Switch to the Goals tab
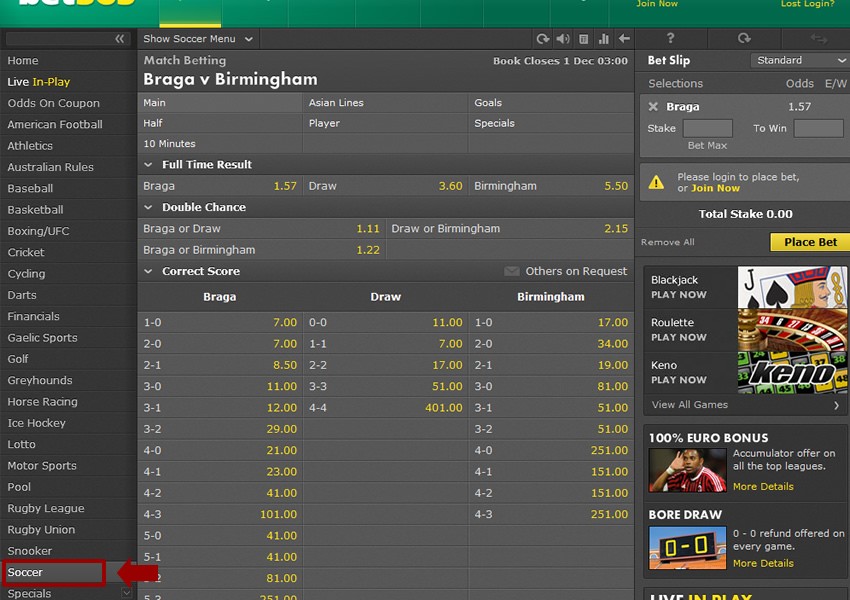This screenshot has height=600, width=850. (551, 102)
